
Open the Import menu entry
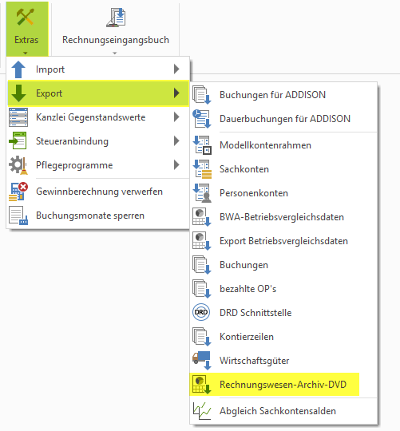tap(98, 69)
